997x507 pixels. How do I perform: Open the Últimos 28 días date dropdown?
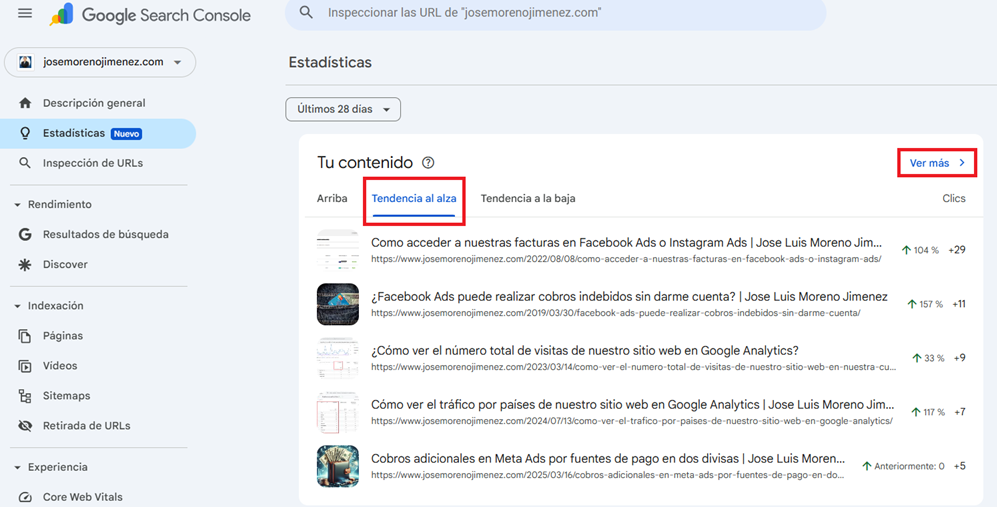(x=343, y=109)
